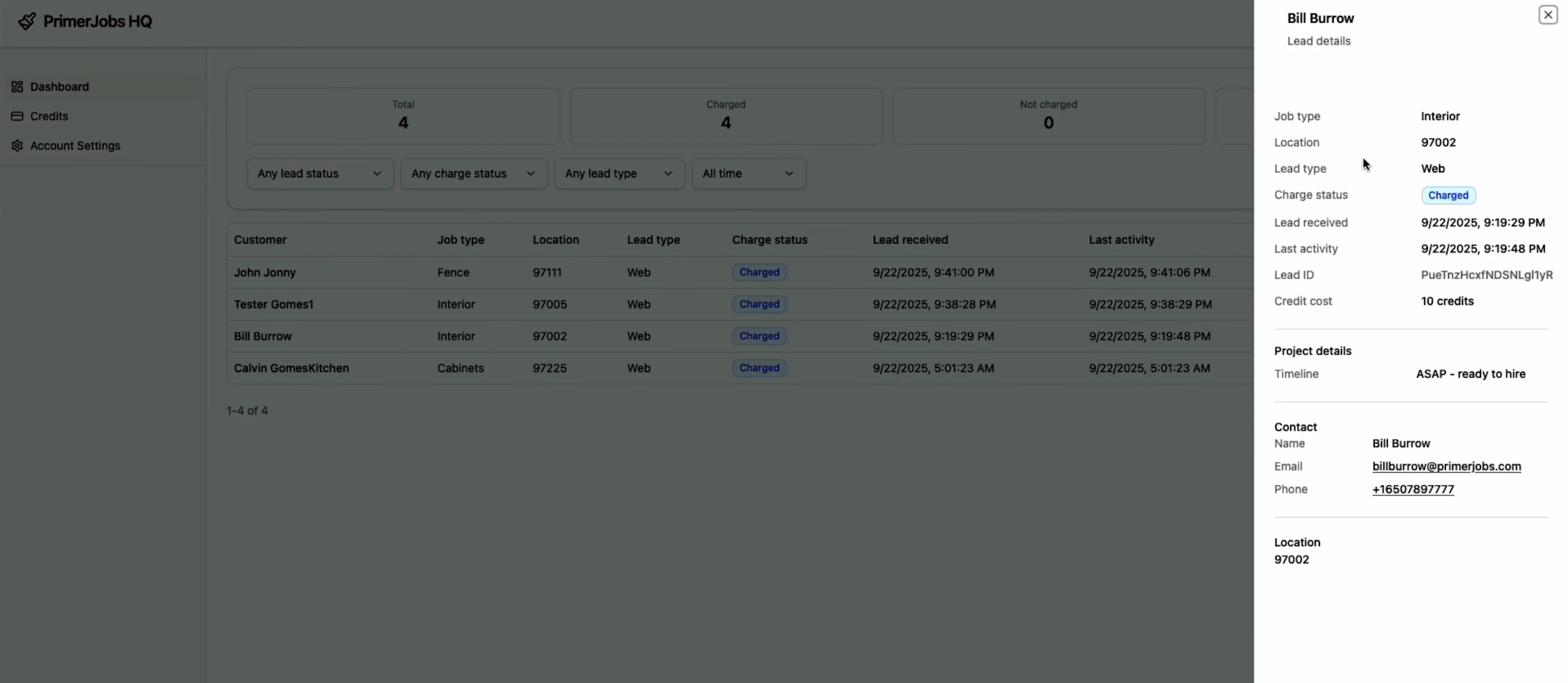The image size is (1568, 683).
Task: Click the +16507897777 phone link
Action: tap(1413, 490)
